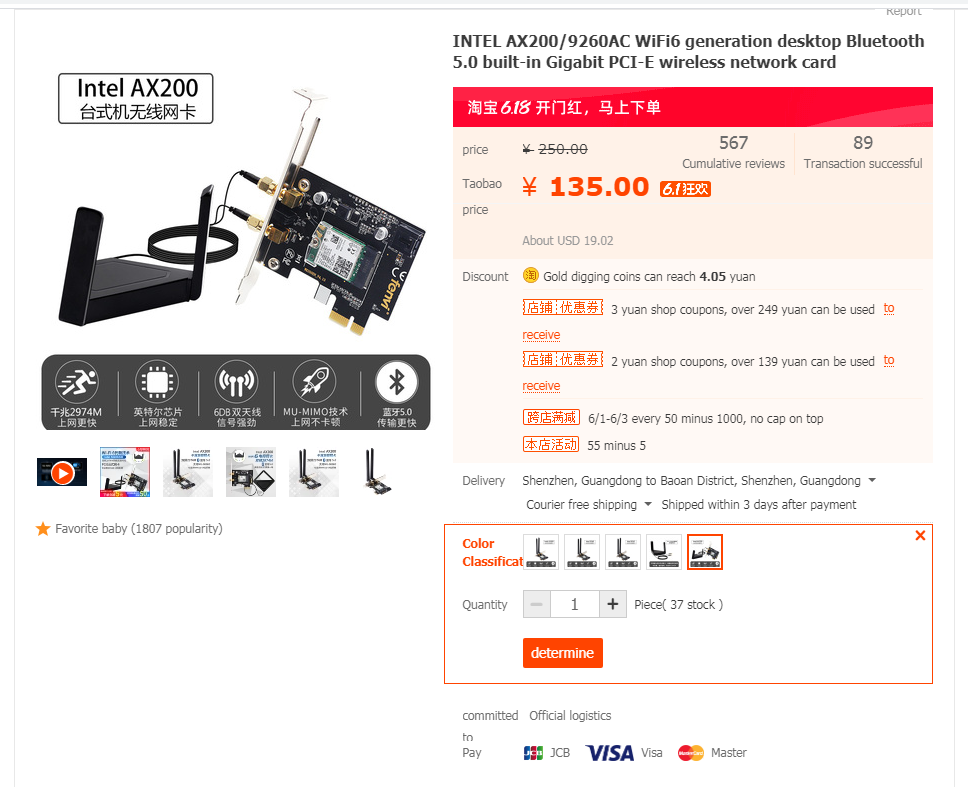The width and height of the screenshot is (968, 787).
Task: Click the orange favorite star icon
Action: pos(43,529)
